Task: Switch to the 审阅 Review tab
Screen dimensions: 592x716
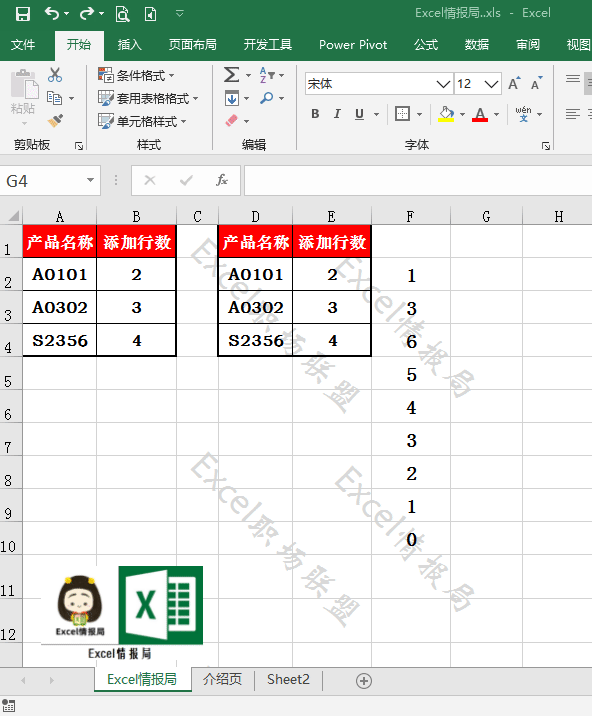Action: tap(528, 45)
